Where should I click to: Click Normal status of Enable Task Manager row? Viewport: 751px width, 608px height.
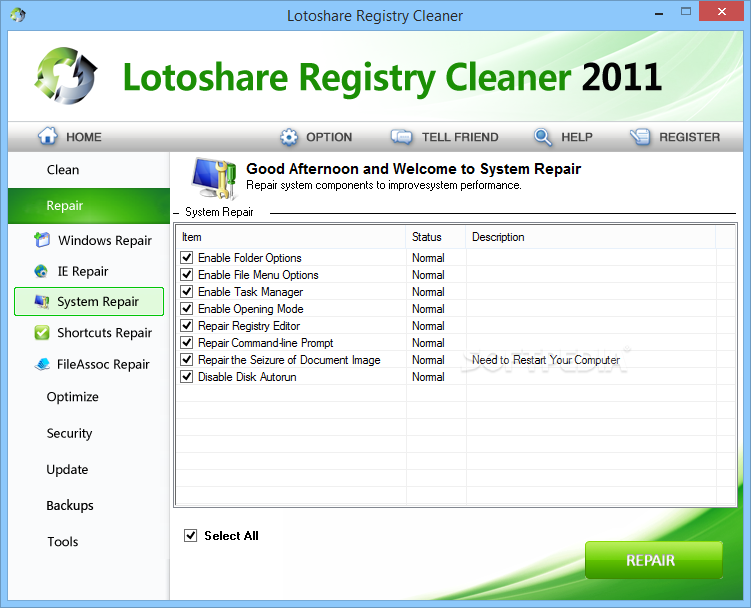tap(428, 292)
